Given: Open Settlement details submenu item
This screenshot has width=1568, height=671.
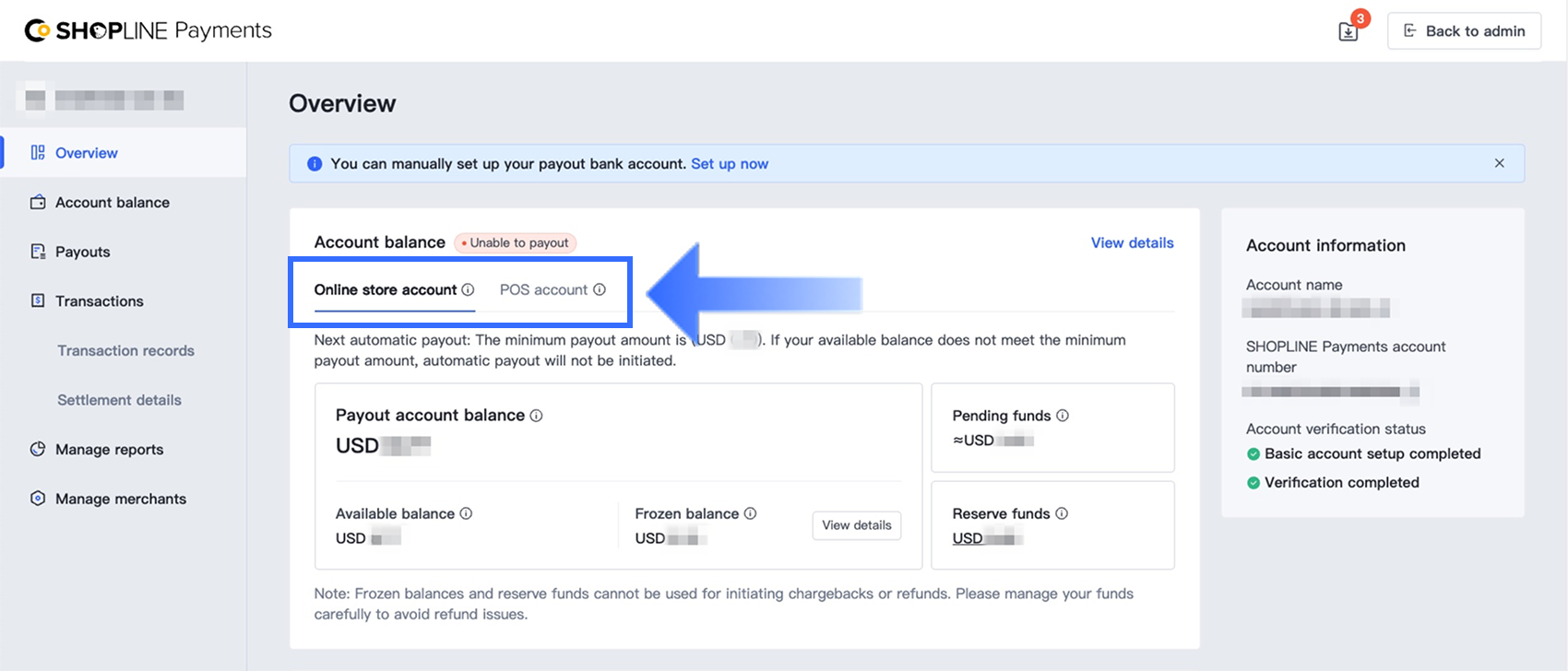Looking at the screenshot, I should click(x=119, y=400).
